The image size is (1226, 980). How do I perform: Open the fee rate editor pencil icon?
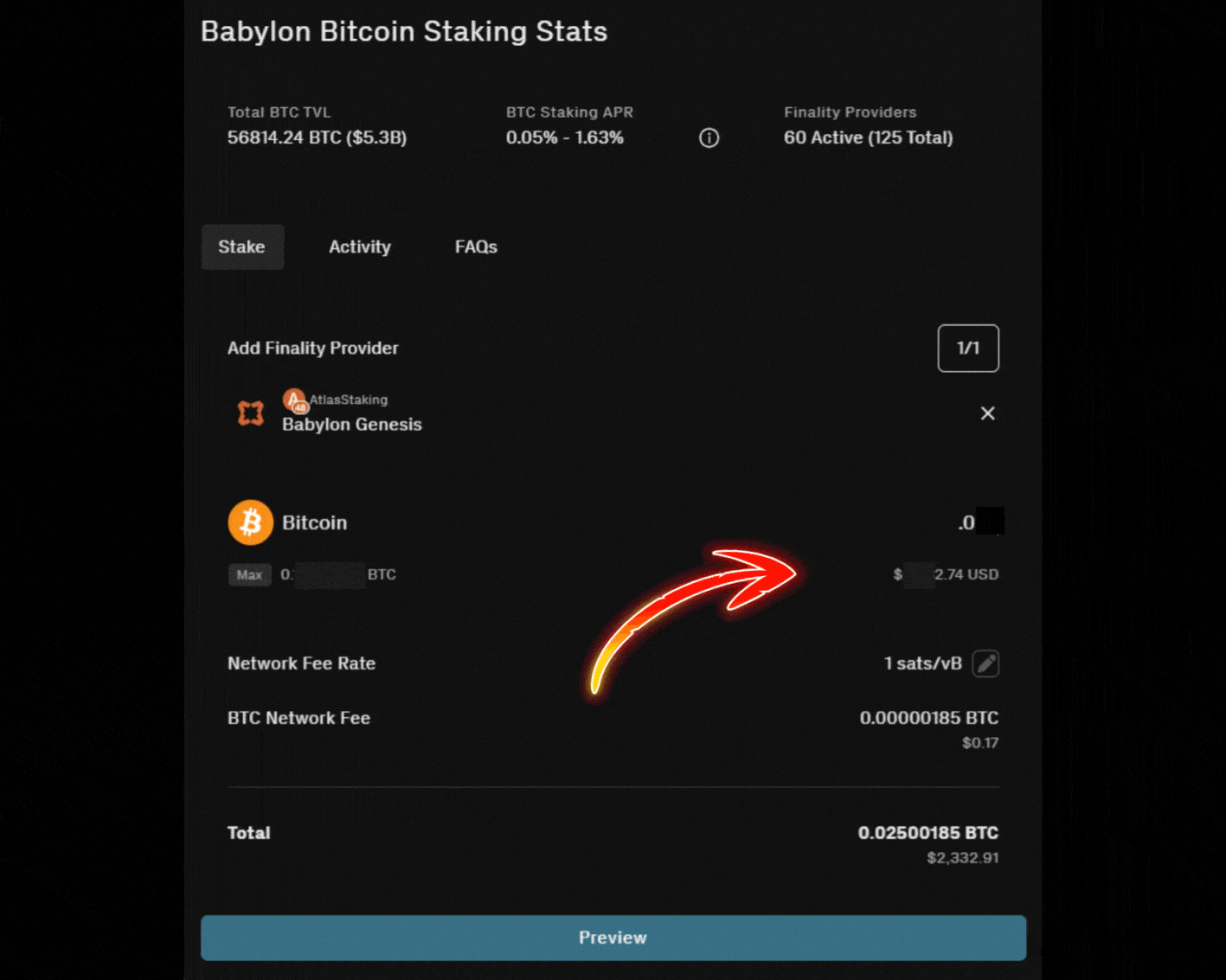point(985,663)
